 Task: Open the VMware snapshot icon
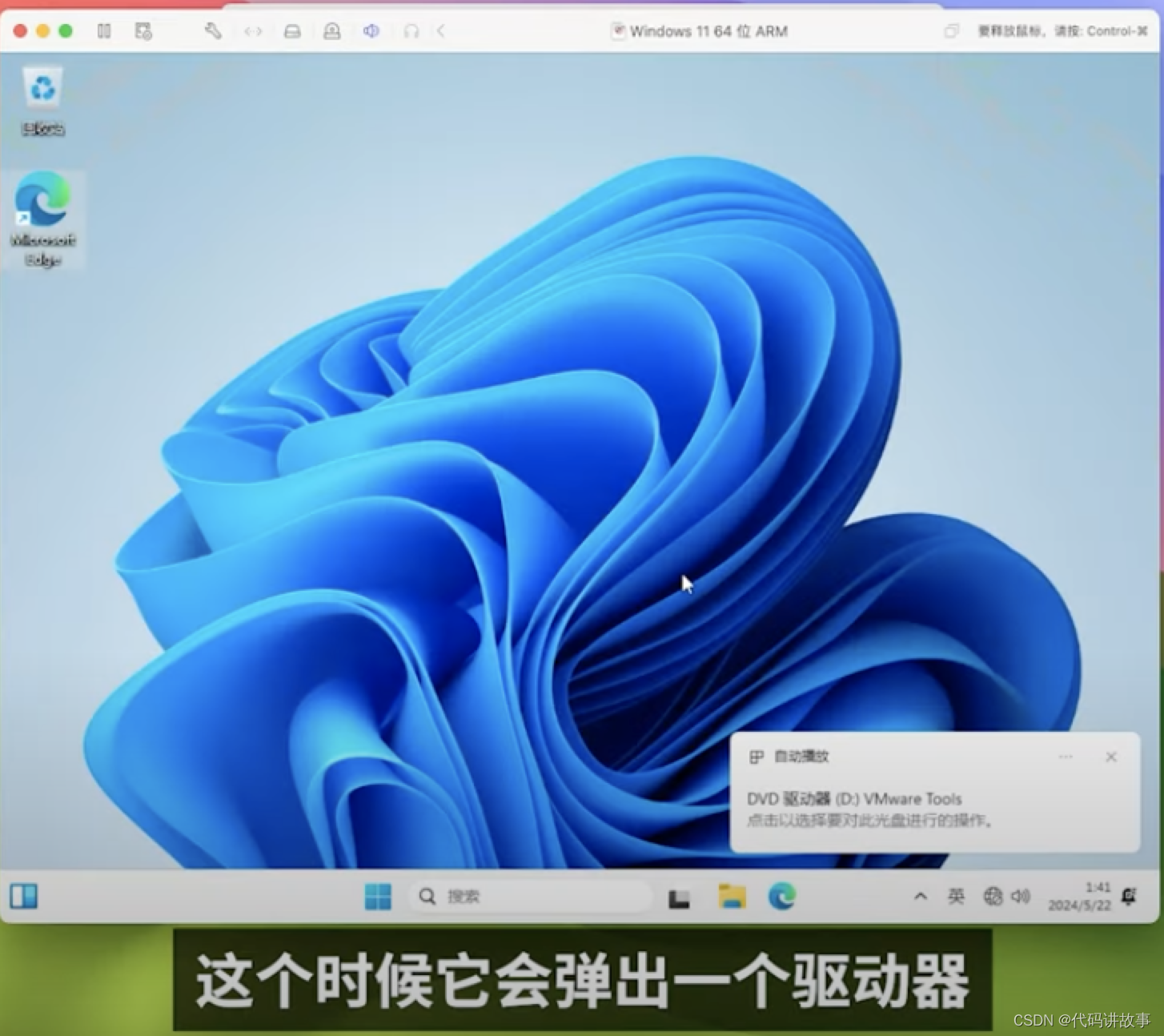(x=143, y=31)
